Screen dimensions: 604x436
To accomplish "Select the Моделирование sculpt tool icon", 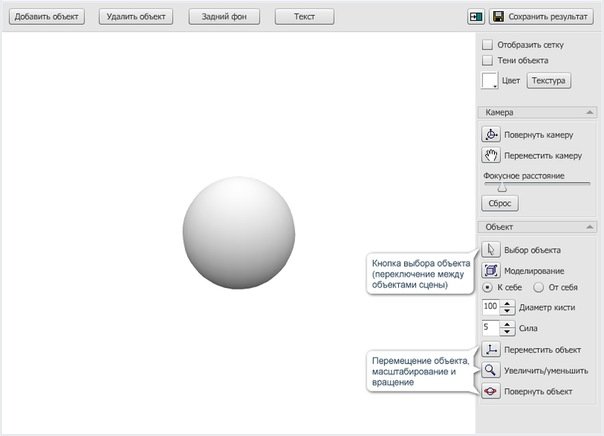I will [491, 270].
